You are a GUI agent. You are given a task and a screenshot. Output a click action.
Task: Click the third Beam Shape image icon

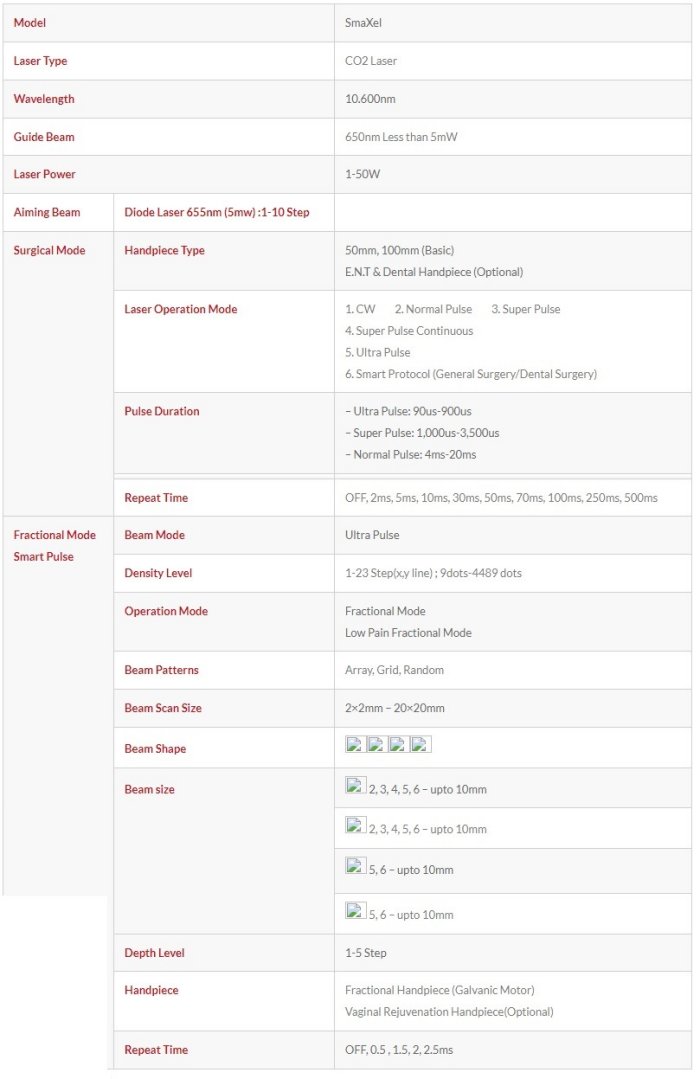click(x=399, y=745)
